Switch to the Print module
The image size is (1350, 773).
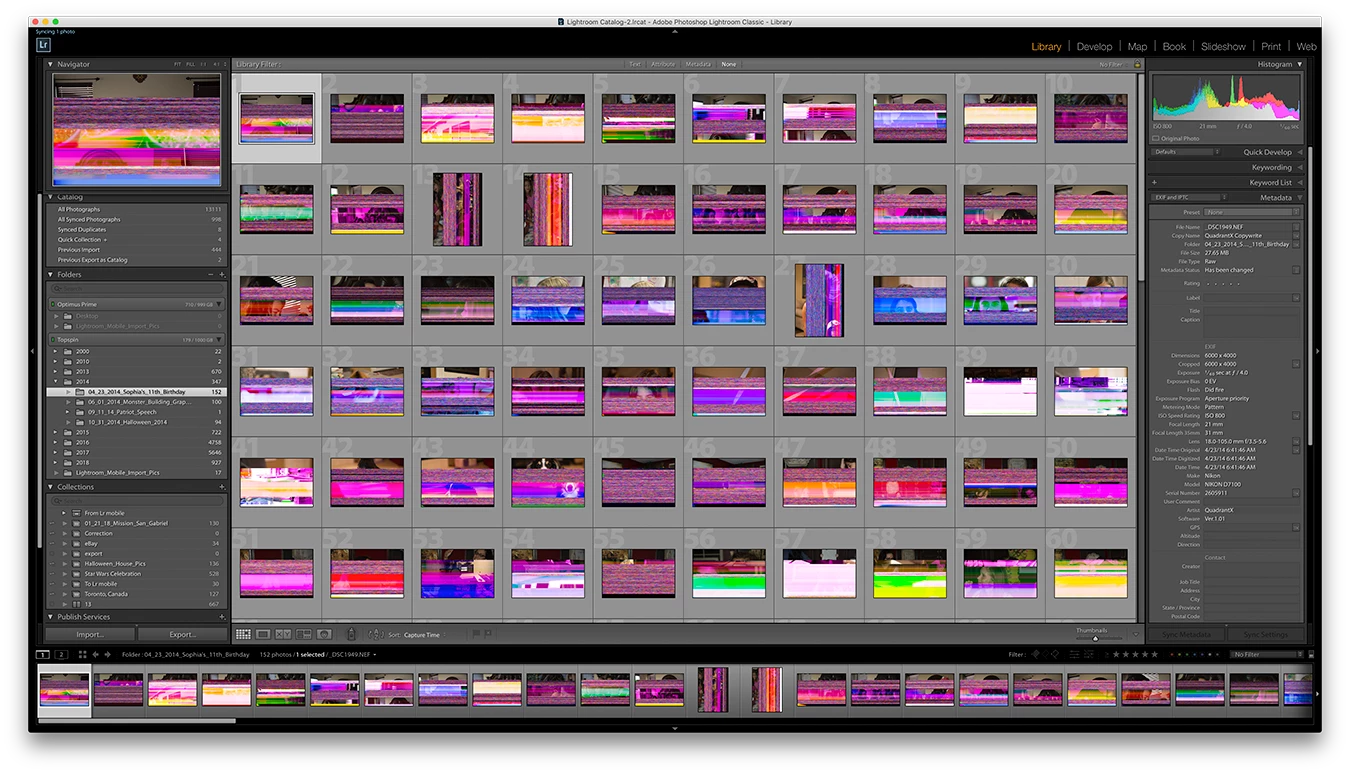click(x=1271, y=46)
